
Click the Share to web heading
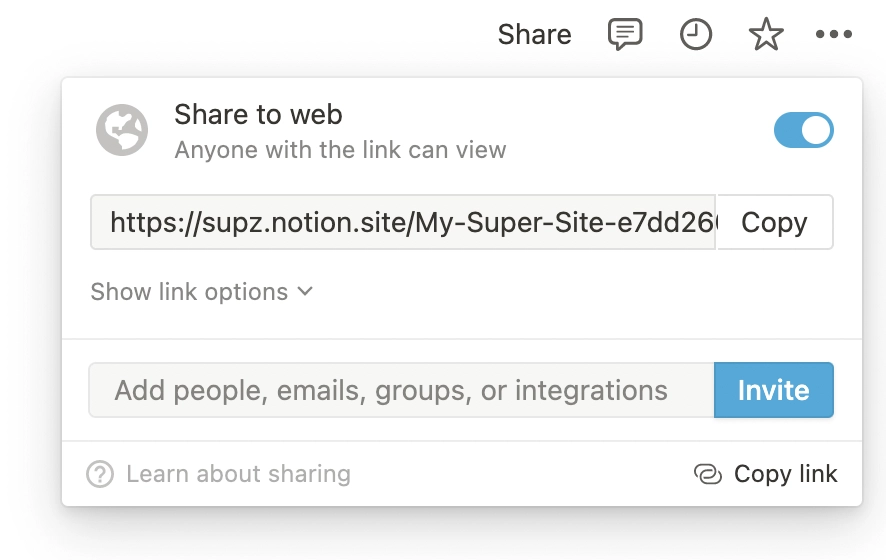click(x=258, y=115)
